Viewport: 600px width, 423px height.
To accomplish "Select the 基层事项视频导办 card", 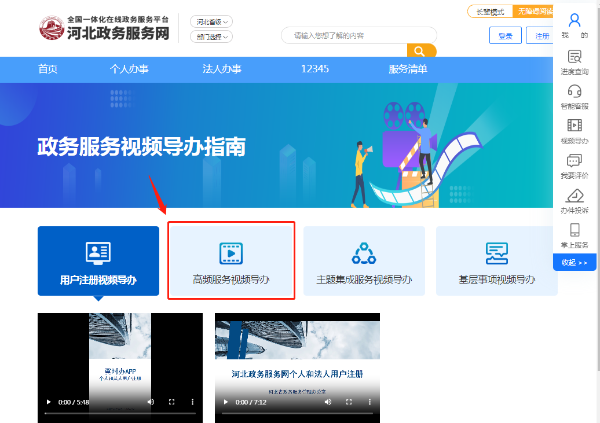I will pyautogui.click(x=497, y=261).
